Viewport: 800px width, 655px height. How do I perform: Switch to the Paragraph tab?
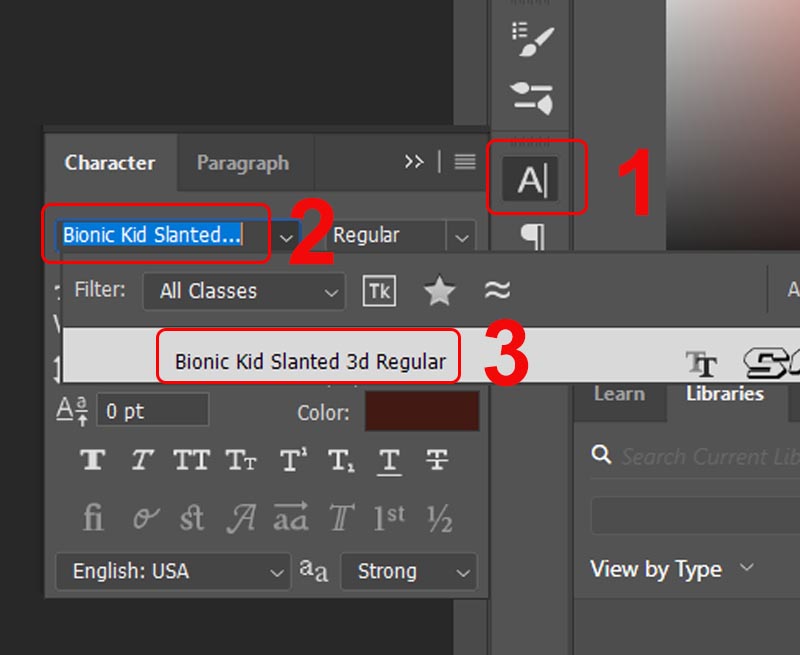pos(244,162)
